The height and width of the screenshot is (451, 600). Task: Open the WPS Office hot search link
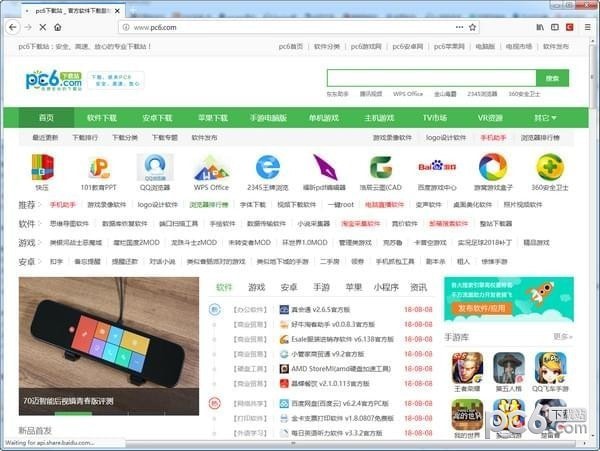click(408, 94)
